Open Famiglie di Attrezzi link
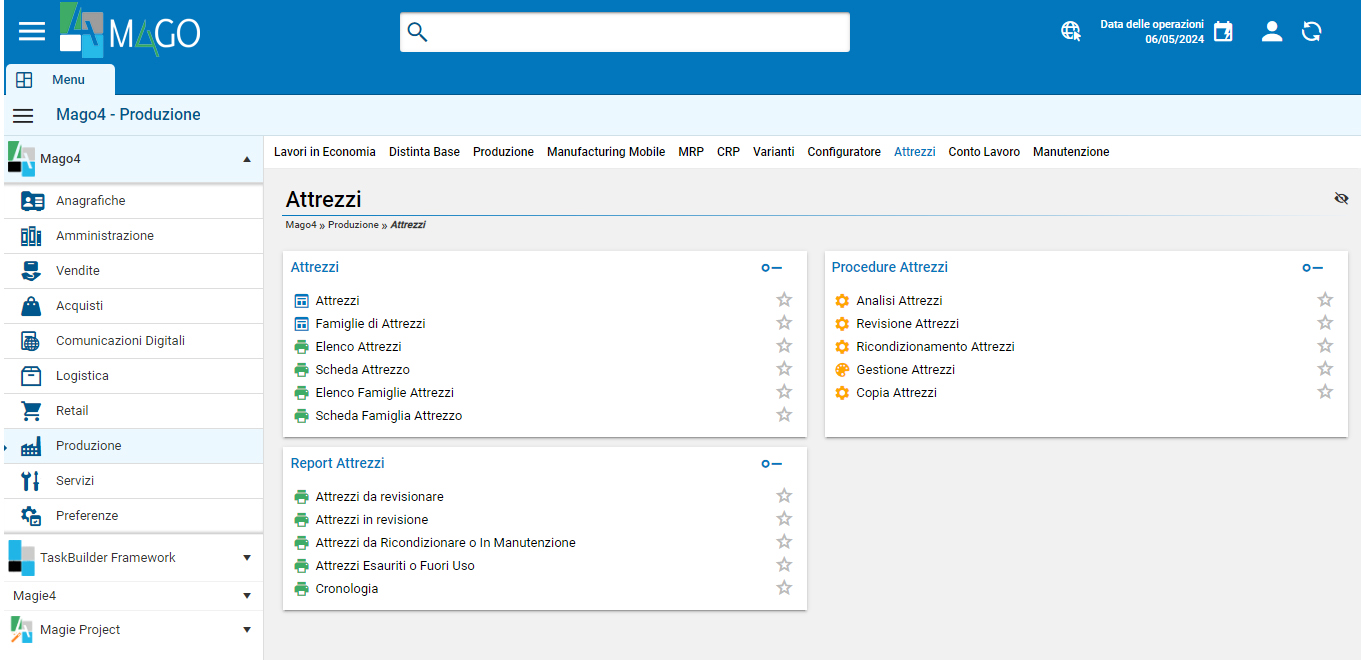1361x660 pixels. pyautogui.click(x=370, y=324)
